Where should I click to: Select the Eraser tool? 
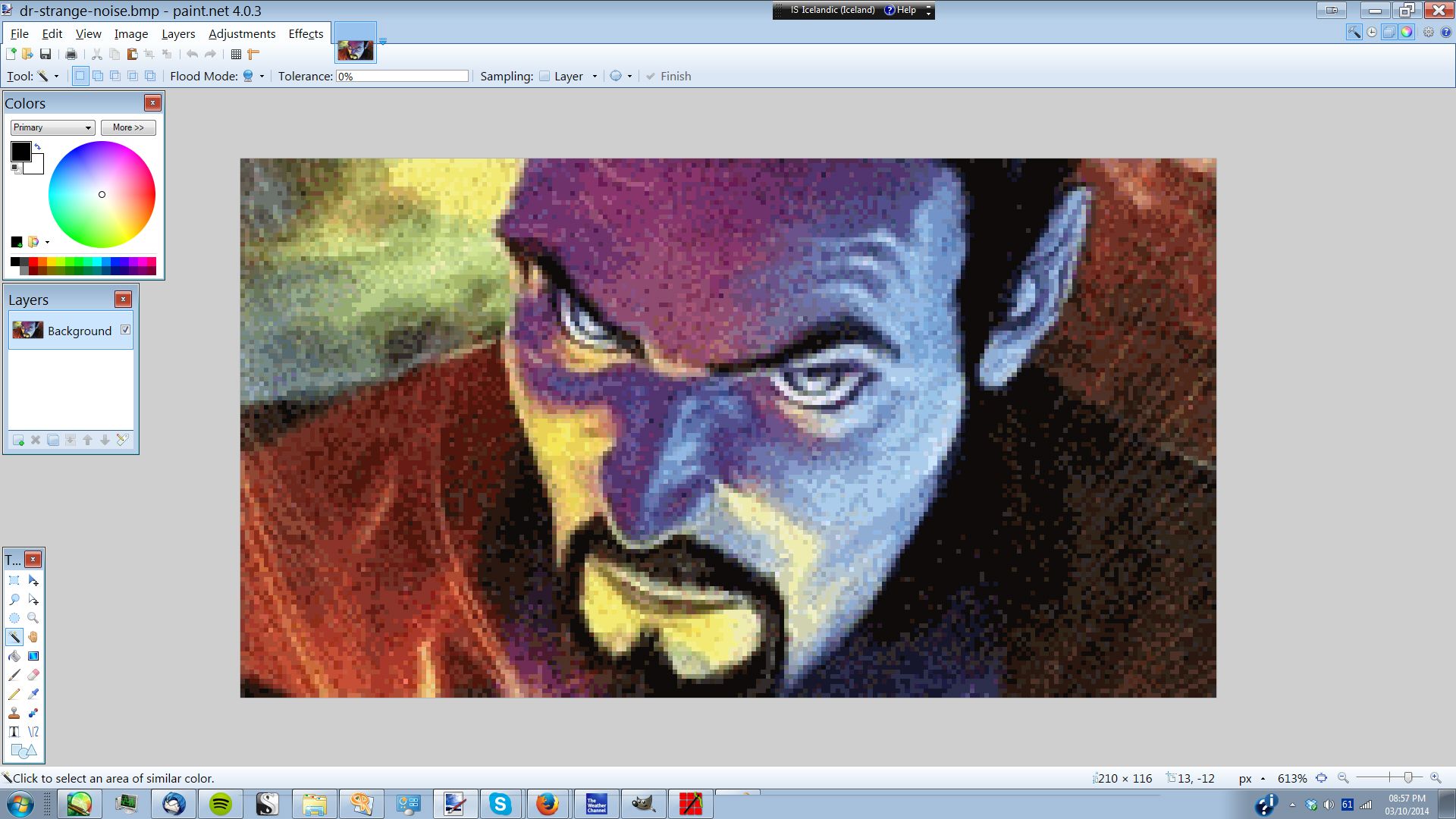point(33,675)
